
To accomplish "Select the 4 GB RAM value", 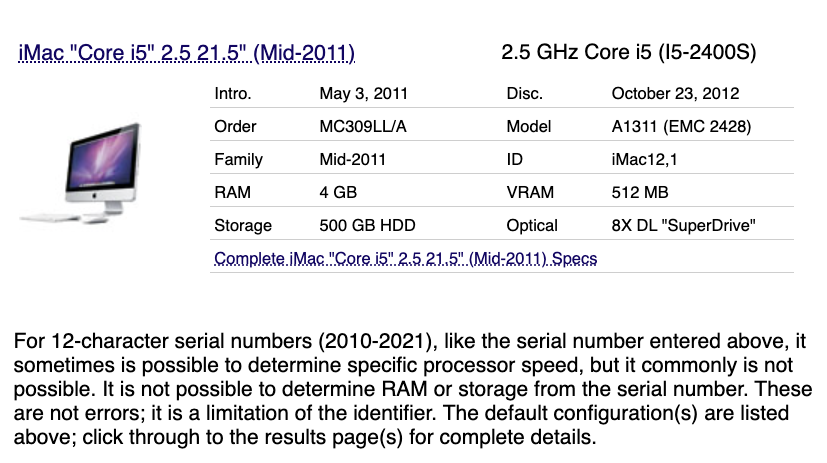I will (338, 192).
